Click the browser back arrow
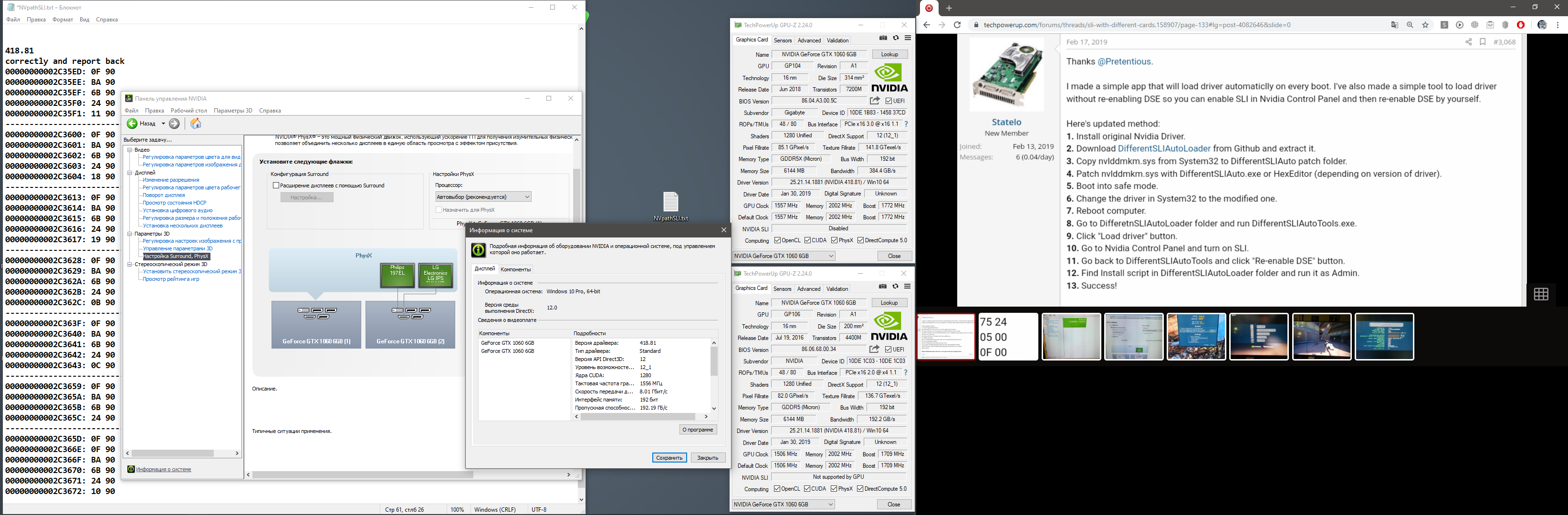Image resolution: width=1568 pixels, height=515 pixels. [926, 25]
